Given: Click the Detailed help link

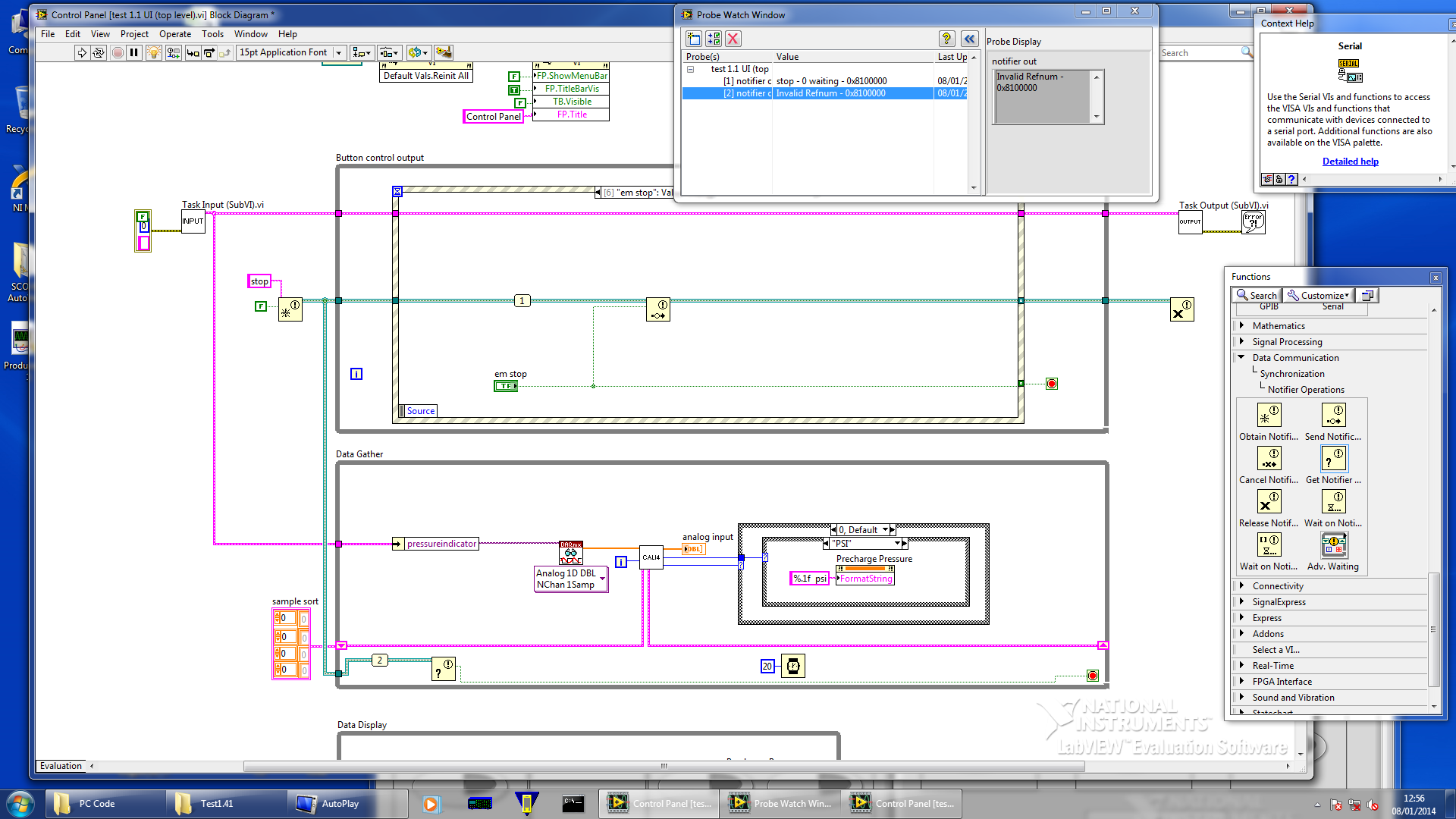Looking at the screenshot, I should (1350, 162).
